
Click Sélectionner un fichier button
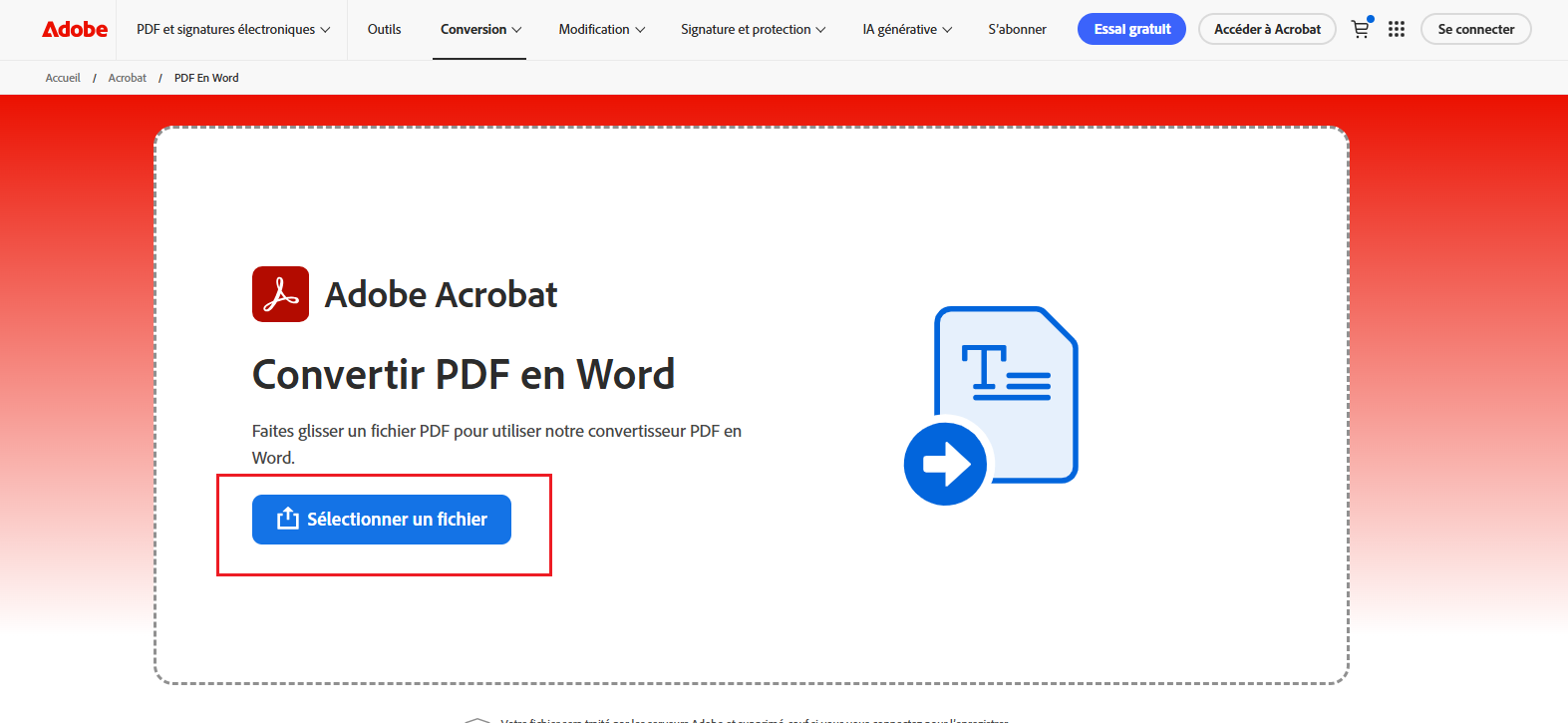coord(382,520)
